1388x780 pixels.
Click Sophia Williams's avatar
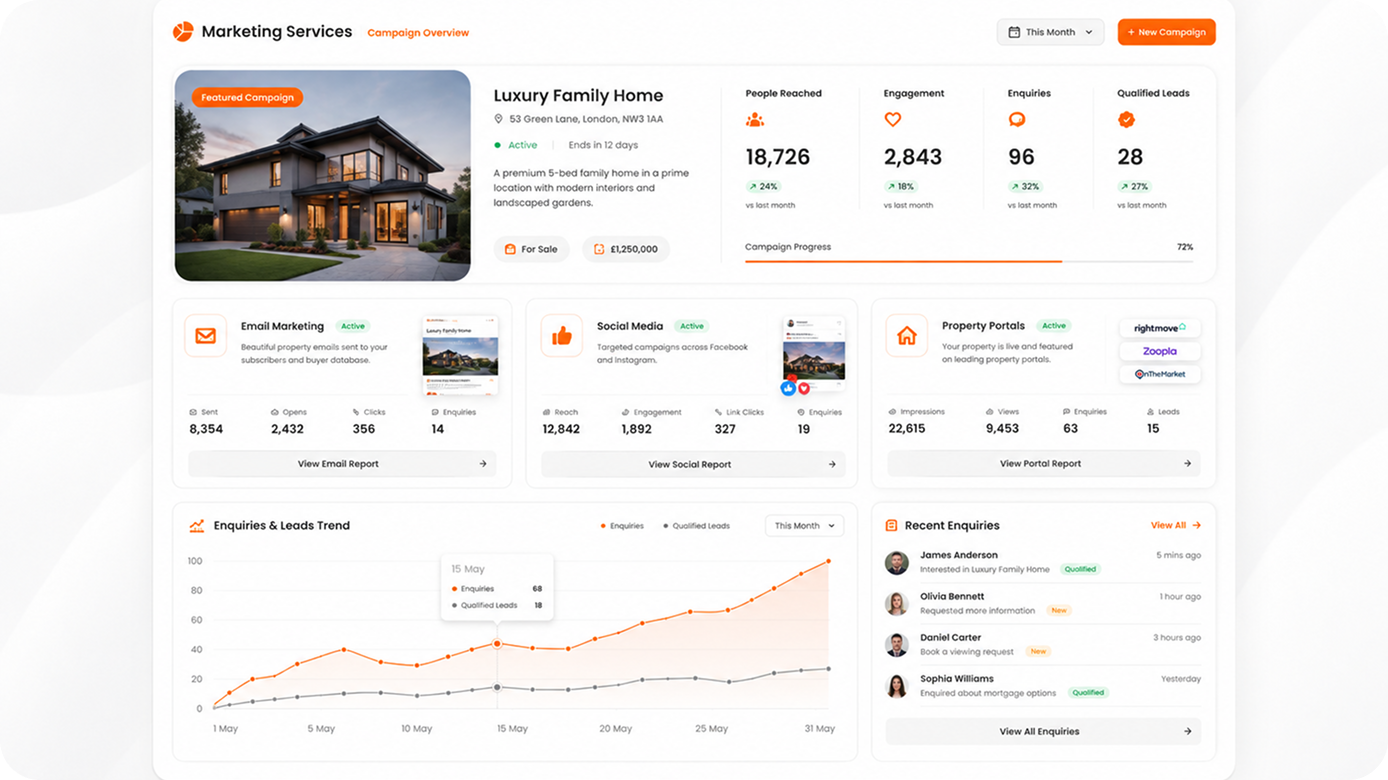tap(897, 685)
